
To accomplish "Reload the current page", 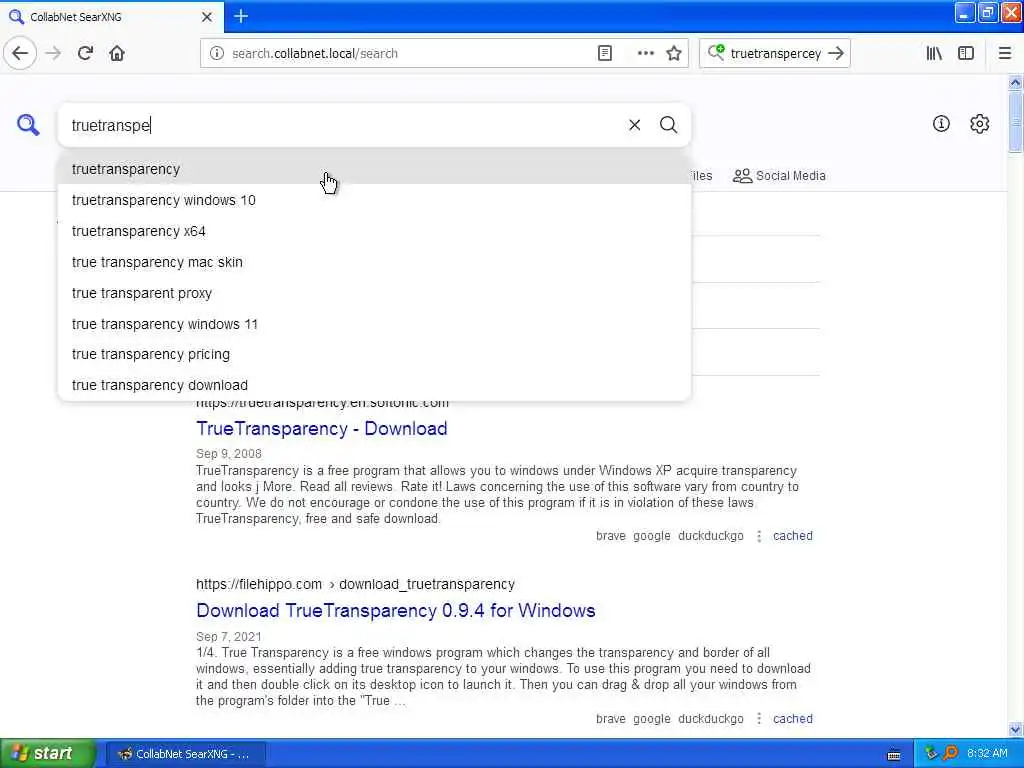I will [85, 53].
